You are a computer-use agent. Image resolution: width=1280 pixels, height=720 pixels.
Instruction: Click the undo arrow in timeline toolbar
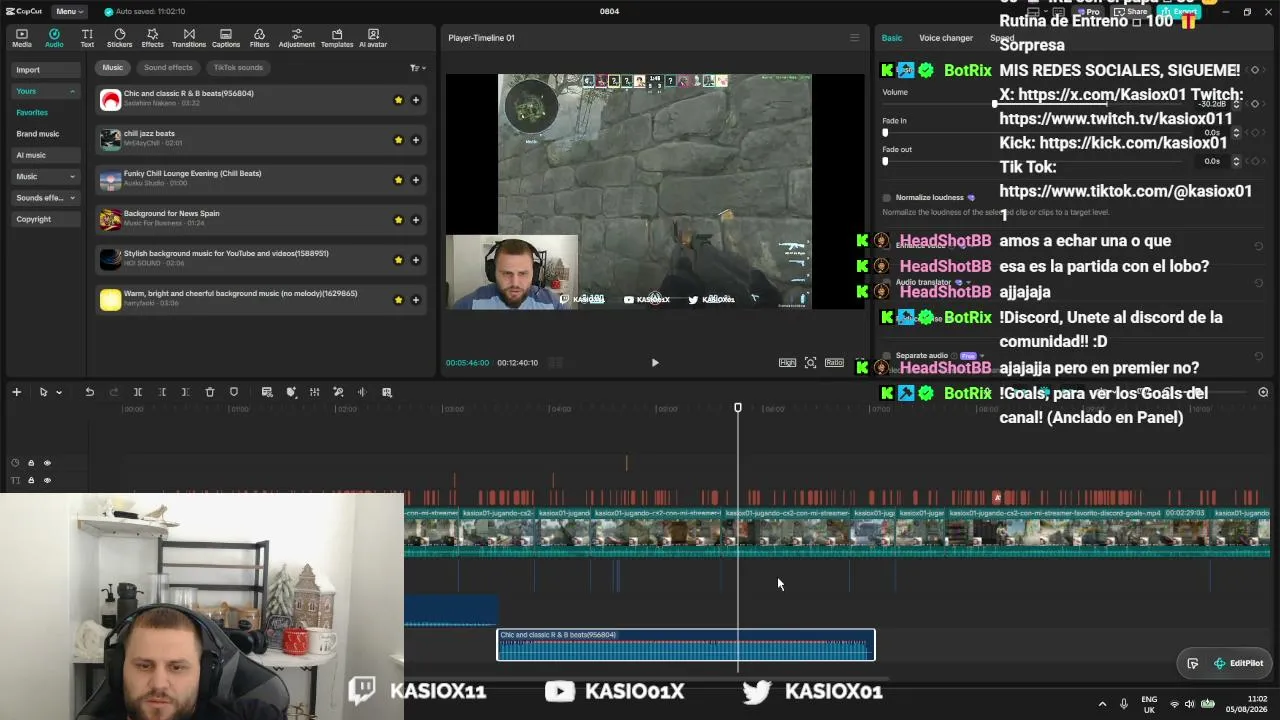point(89,392)
